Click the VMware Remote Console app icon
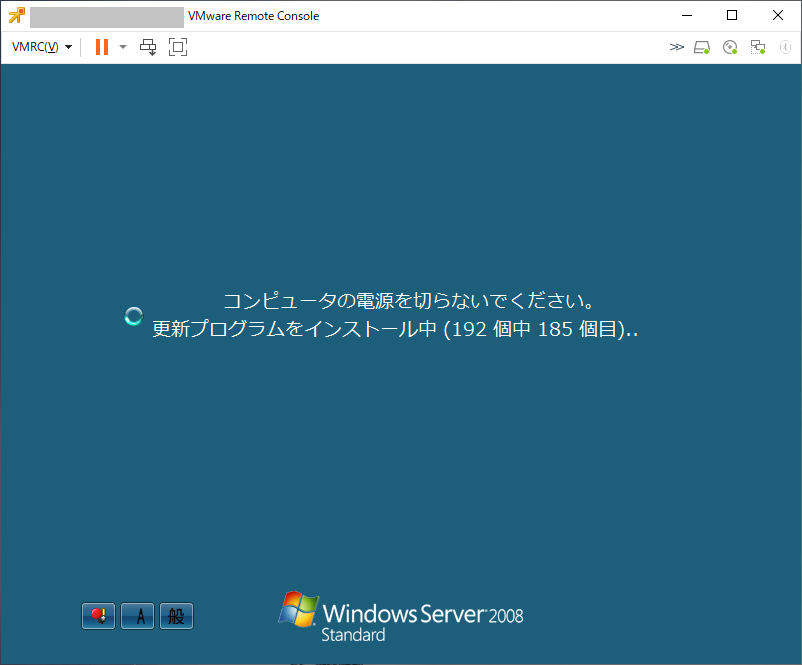Viewport: 802px width, 665px height. click(17, 15)
